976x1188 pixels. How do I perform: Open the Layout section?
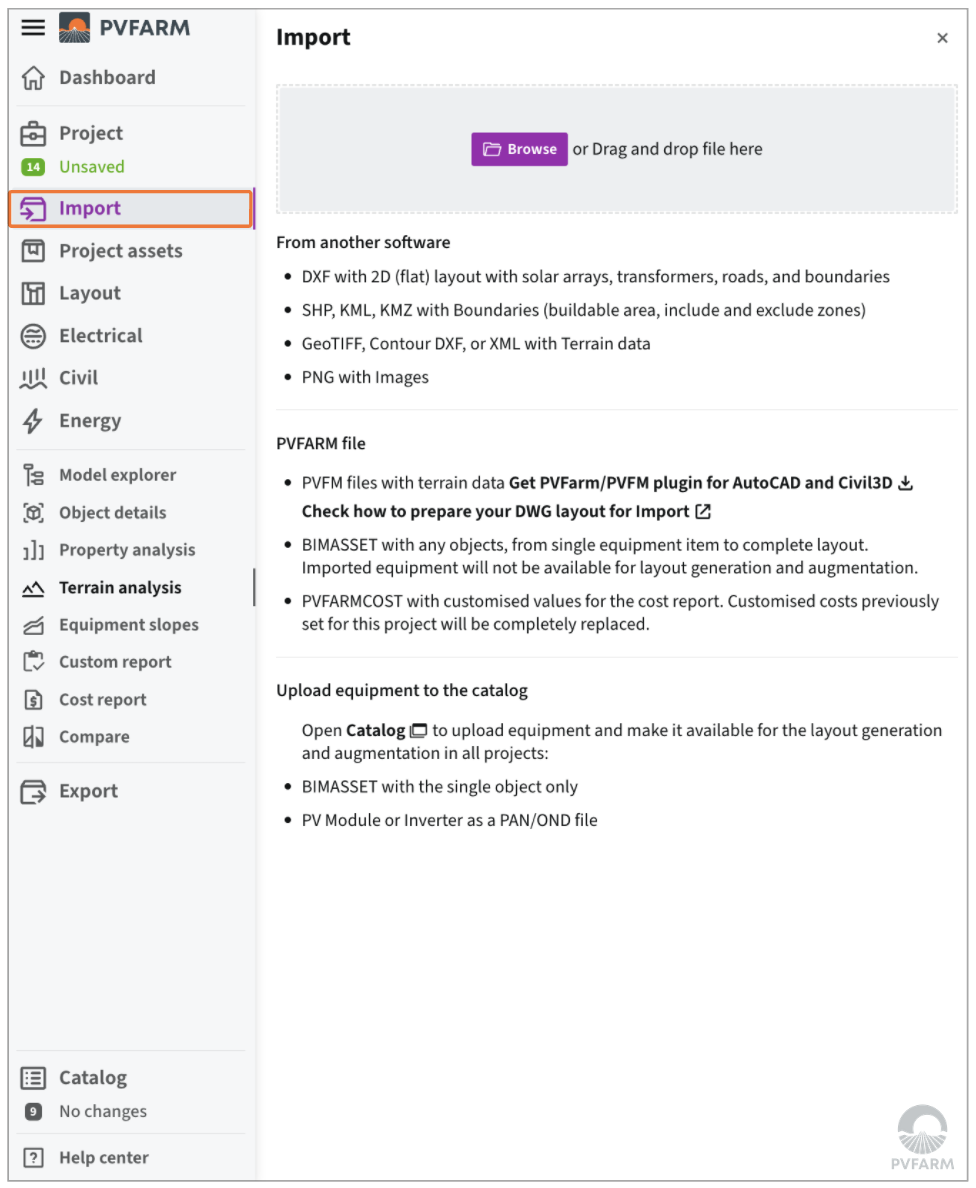click(89, 293)
